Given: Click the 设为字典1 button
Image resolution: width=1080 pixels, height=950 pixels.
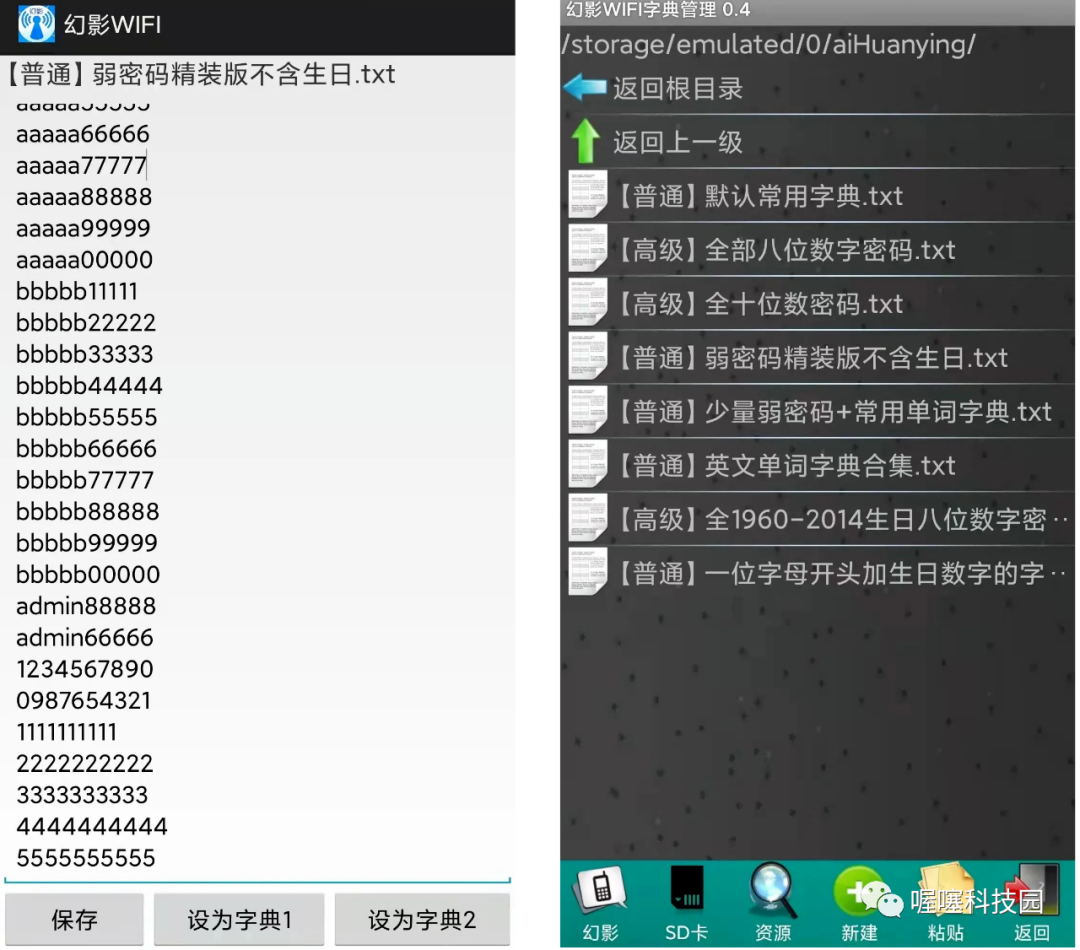Looking at the screenshot, I should [239, 920].
